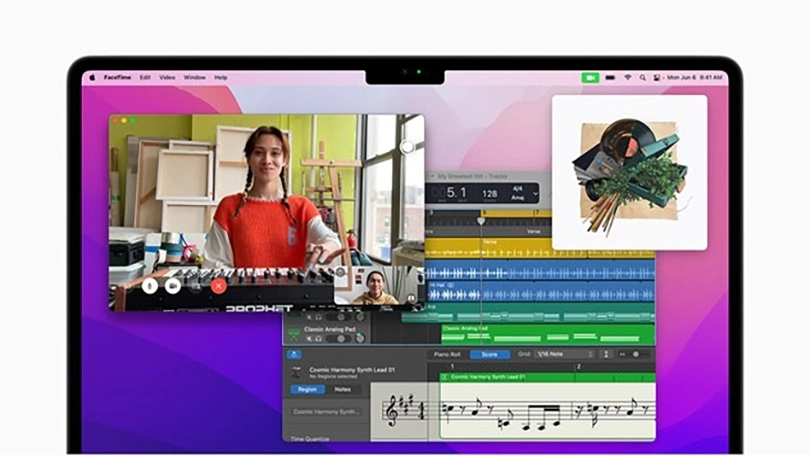Click the vertical zoom button beside Grid
Screen dimensions: 810x456
606,354
